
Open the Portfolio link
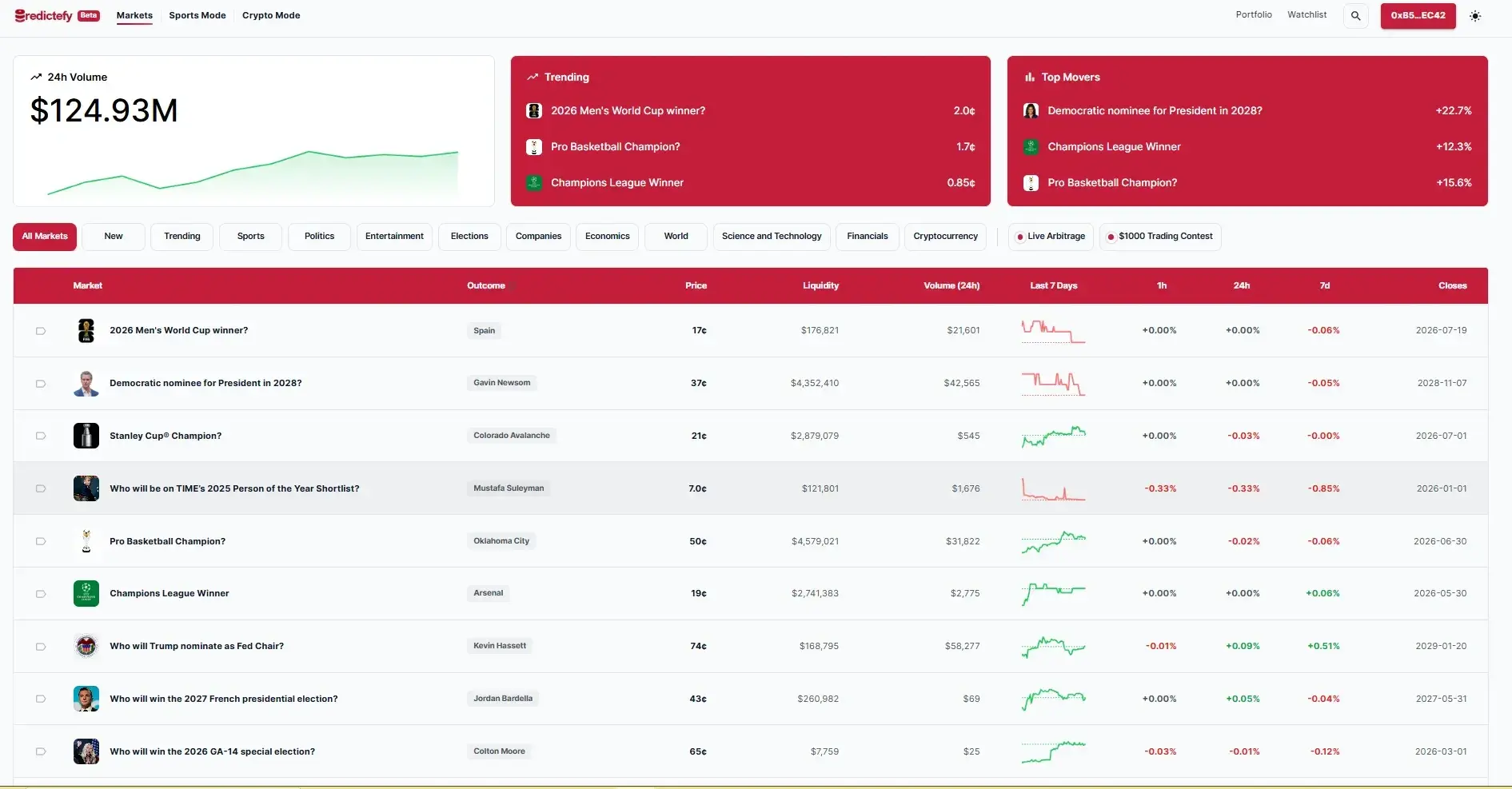point(1253,14)
